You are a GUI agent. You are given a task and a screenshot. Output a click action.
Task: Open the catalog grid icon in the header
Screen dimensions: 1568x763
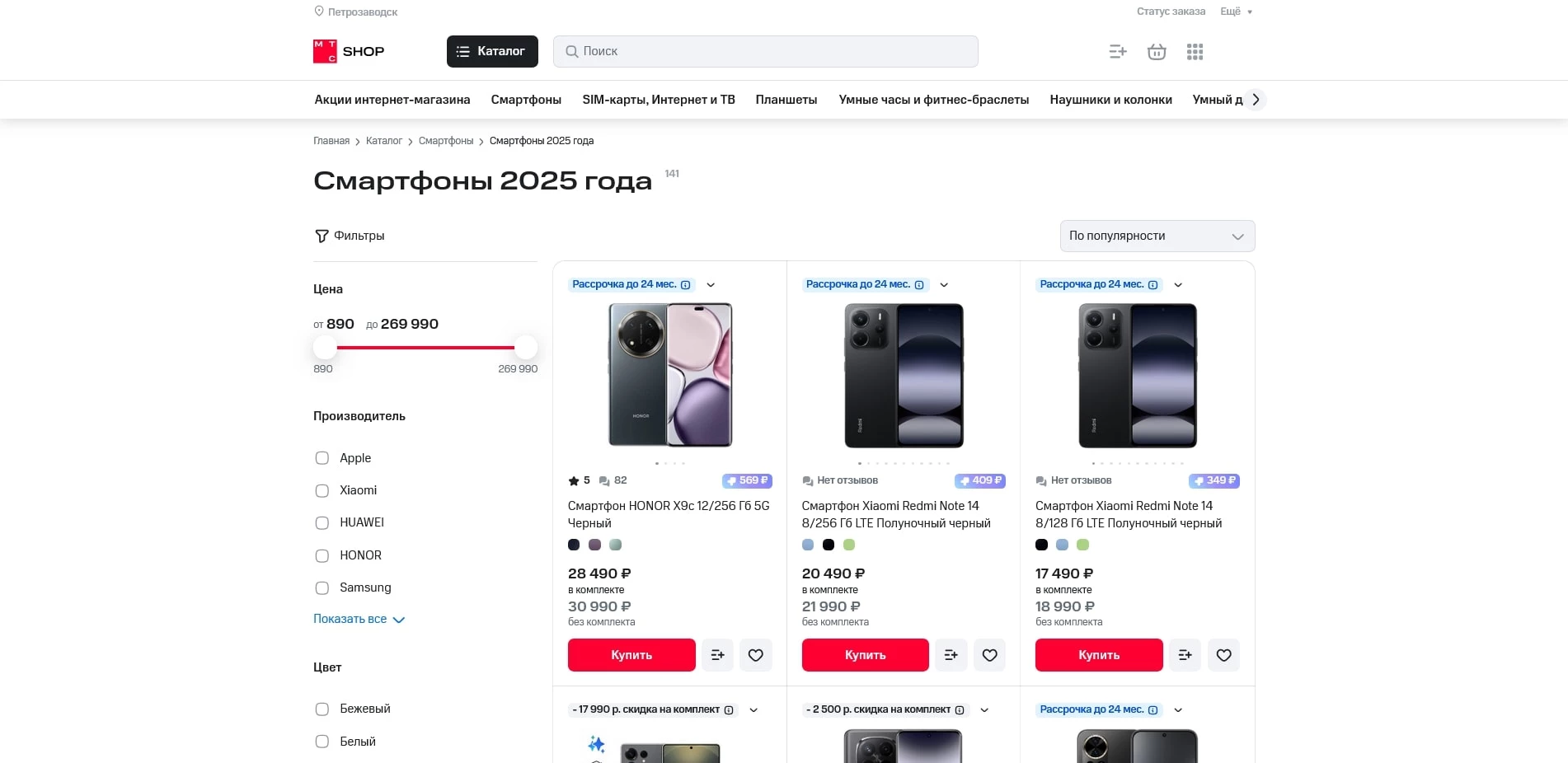1195,51
